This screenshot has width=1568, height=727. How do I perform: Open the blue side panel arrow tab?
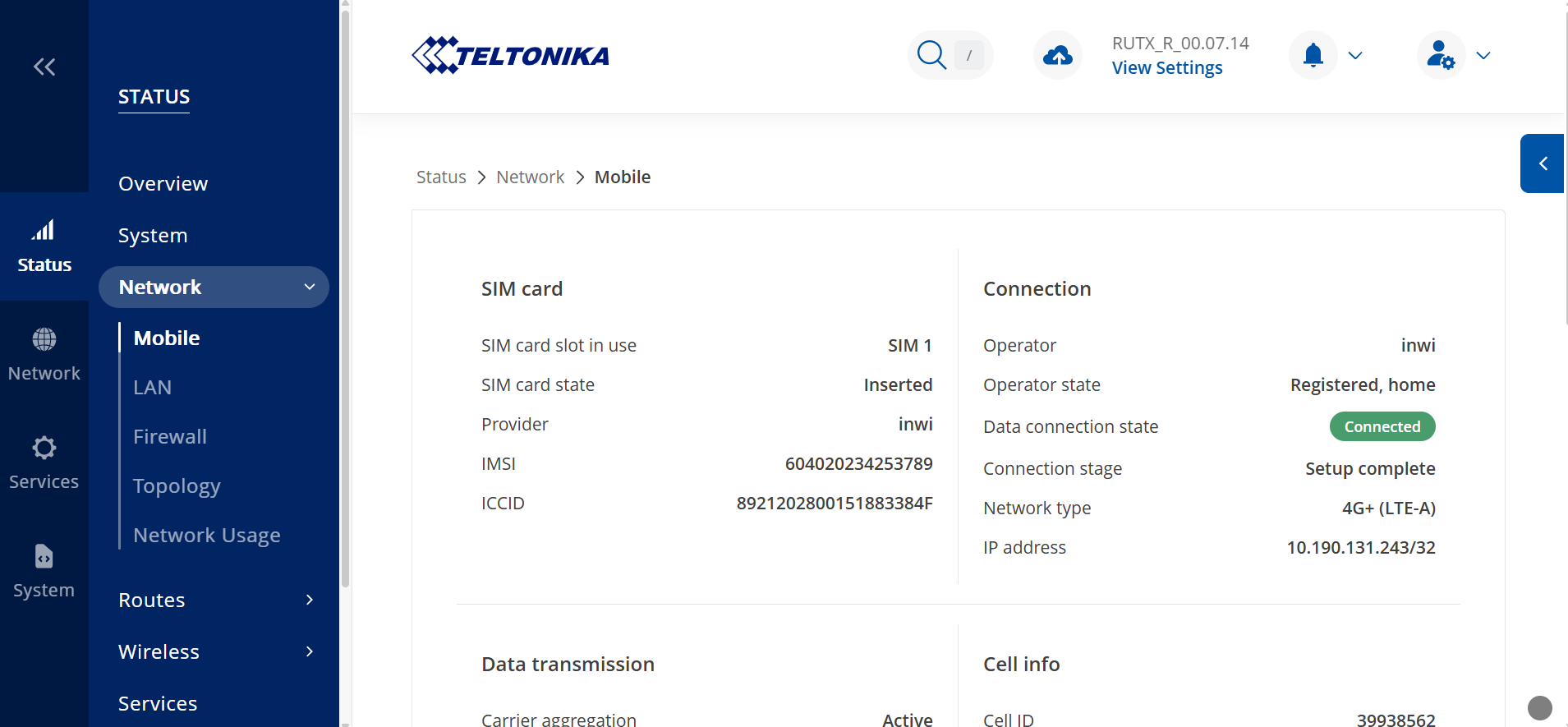(x=1542, y=163)
